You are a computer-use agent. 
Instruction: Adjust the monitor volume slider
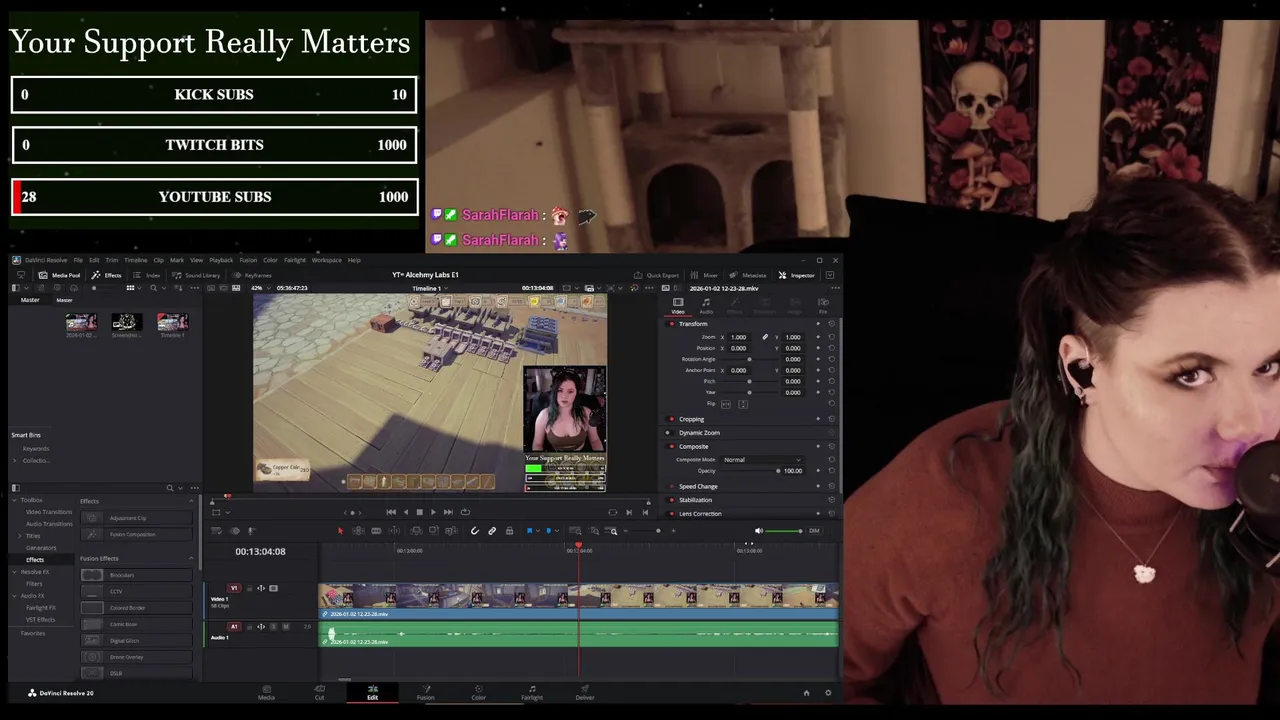(784, 531)
